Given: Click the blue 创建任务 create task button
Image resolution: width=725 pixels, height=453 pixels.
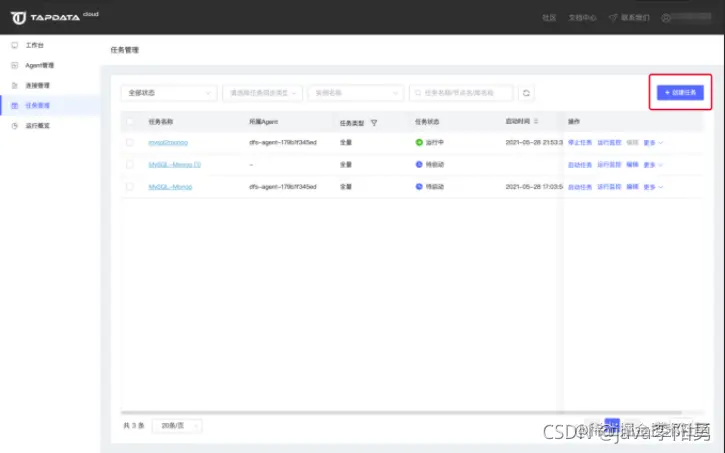Looking at the screenshot, I should tap(680, 92).
